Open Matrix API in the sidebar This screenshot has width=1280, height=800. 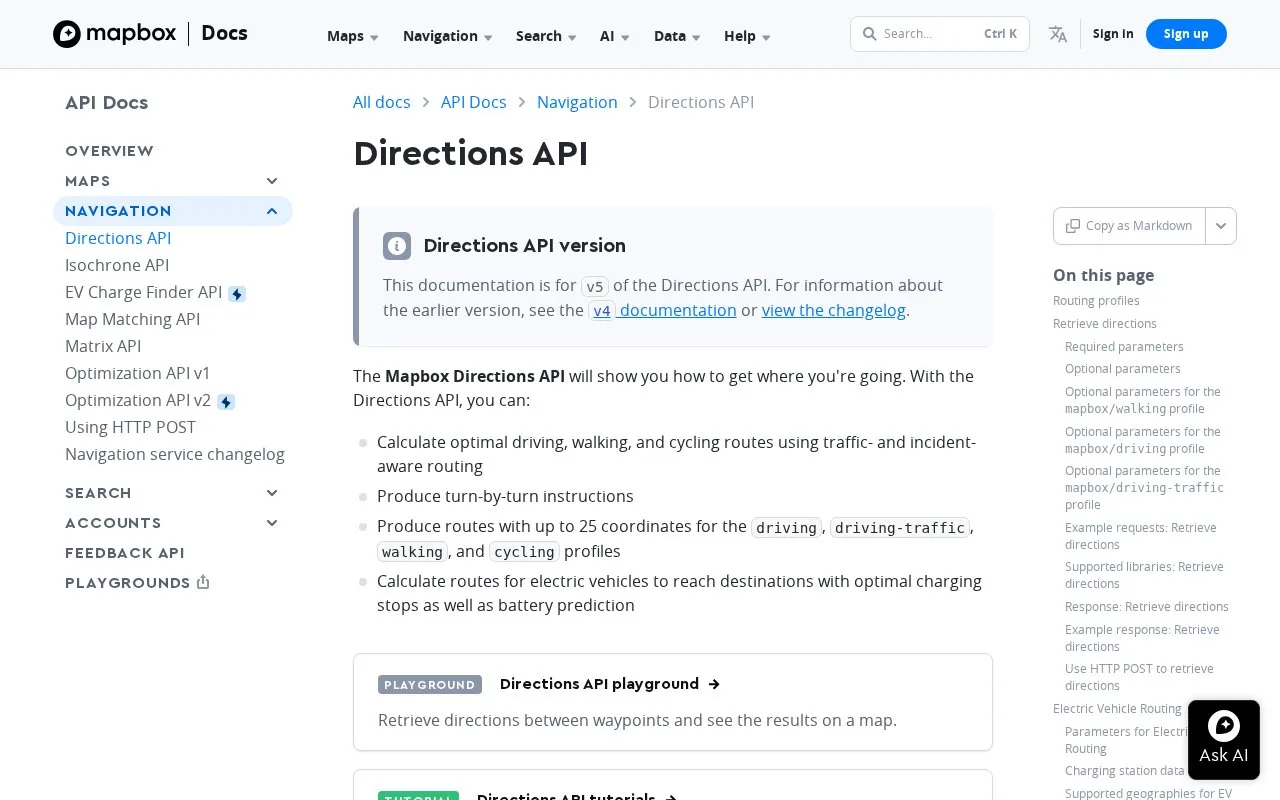pyautogui.click(x=103, y=346)
